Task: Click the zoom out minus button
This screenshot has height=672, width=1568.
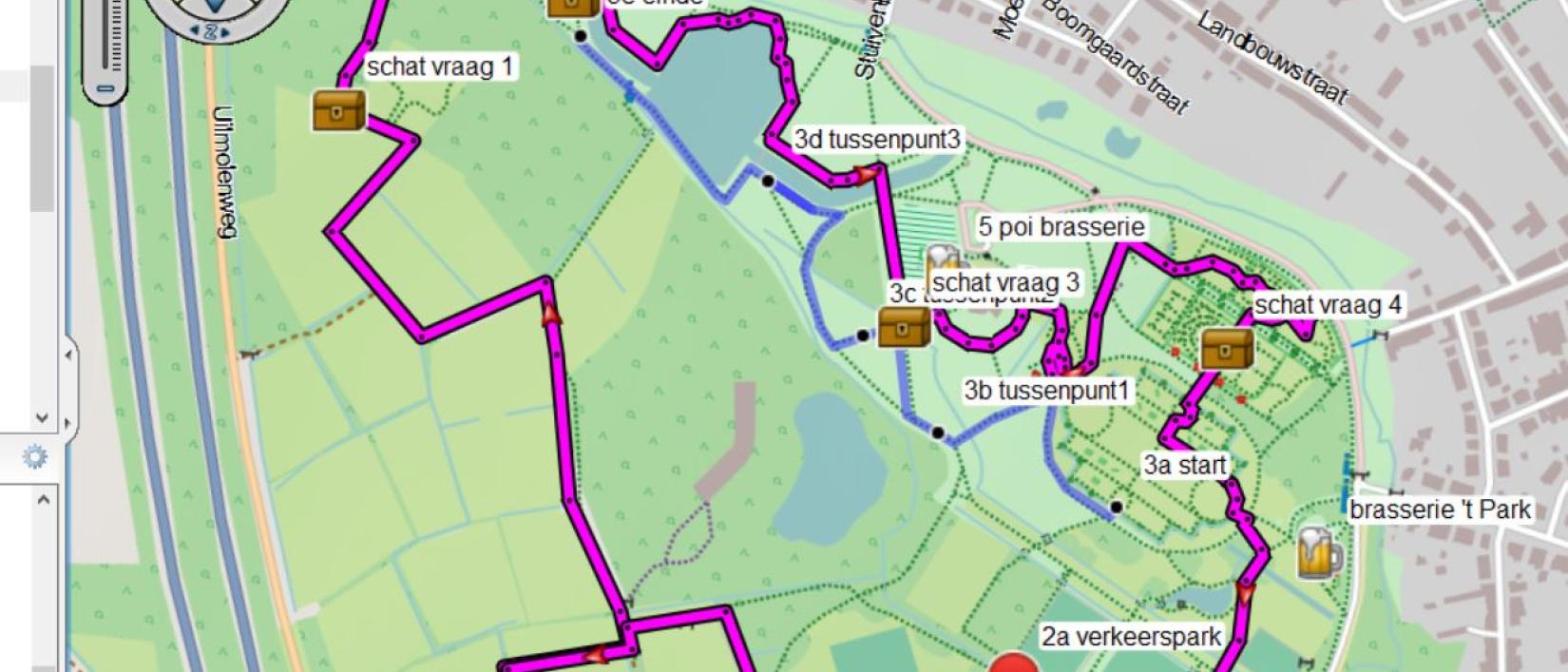Action: pyautogui.click(x=105, y=89)
